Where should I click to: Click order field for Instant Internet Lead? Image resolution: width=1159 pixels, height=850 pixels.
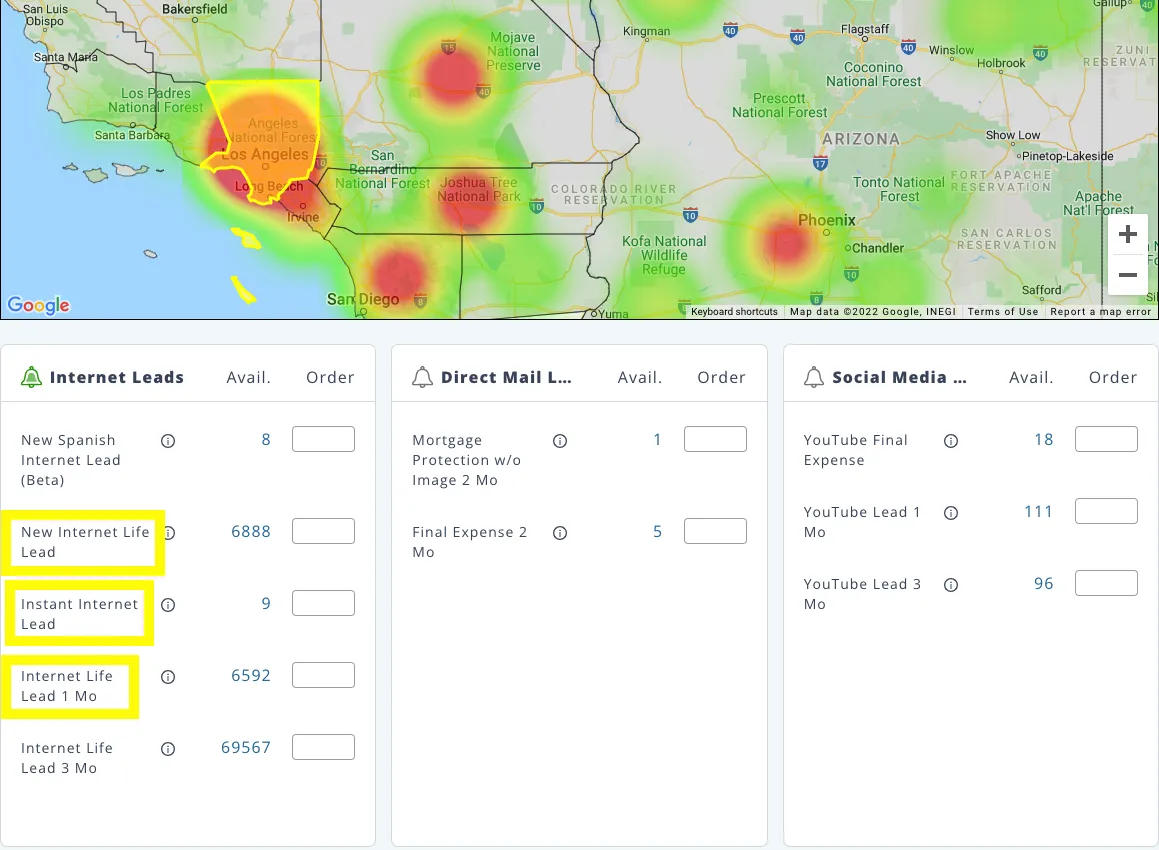[323, 603]
